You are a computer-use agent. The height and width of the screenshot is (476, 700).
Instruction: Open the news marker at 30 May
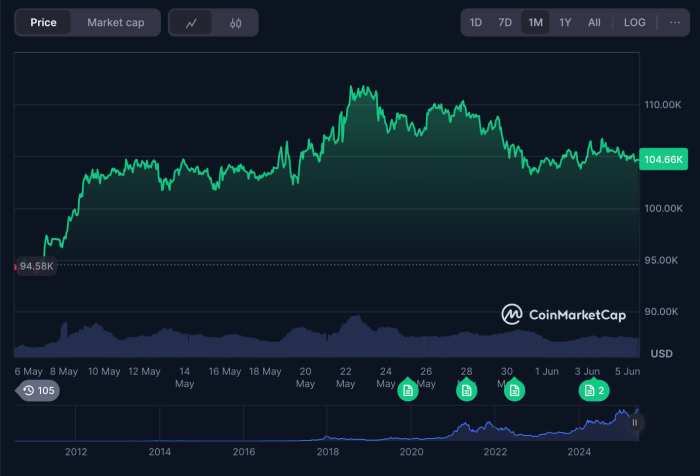tap(513, 390)
